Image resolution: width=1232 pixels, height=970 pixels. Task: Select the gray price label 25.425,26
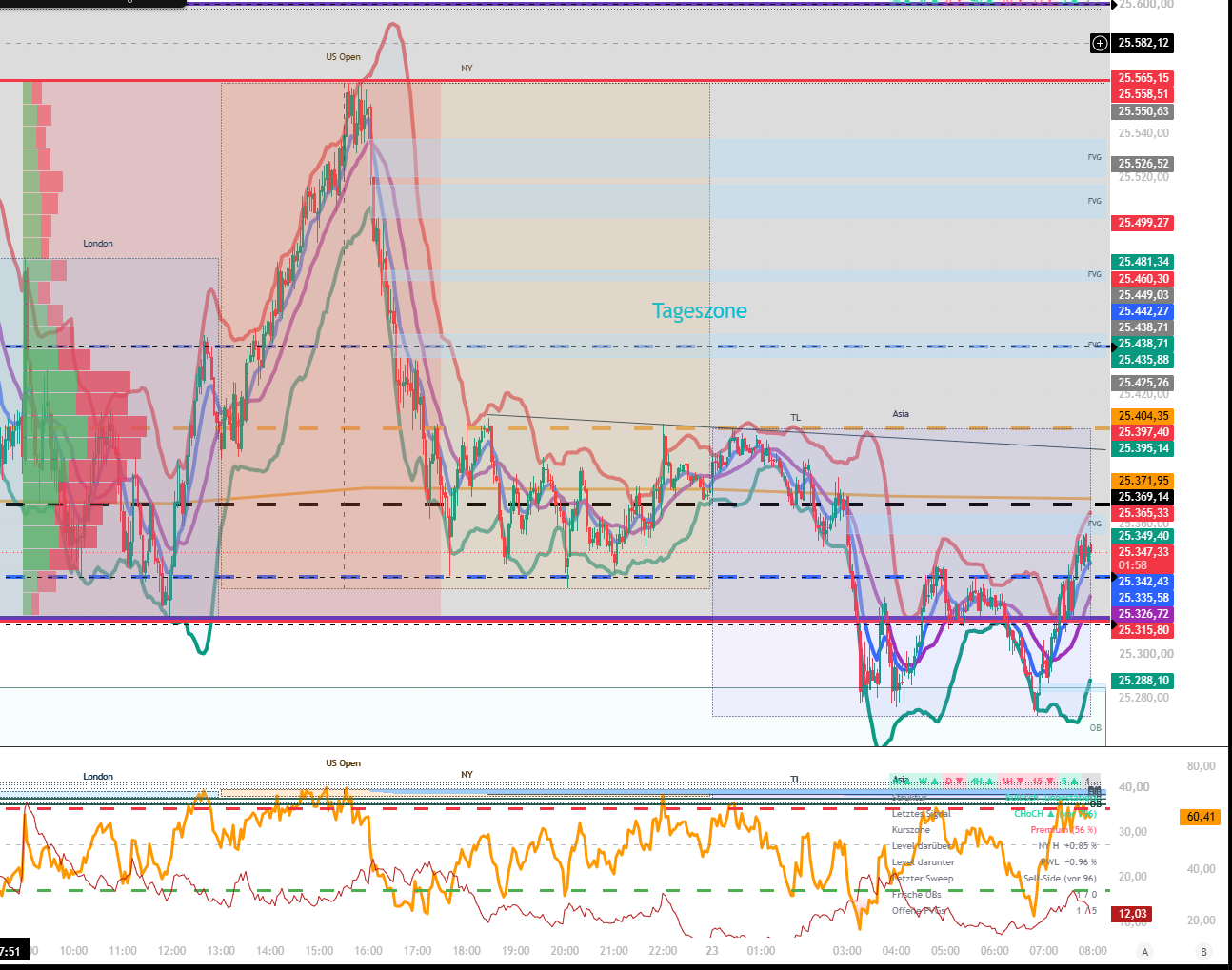(1143, 383)
